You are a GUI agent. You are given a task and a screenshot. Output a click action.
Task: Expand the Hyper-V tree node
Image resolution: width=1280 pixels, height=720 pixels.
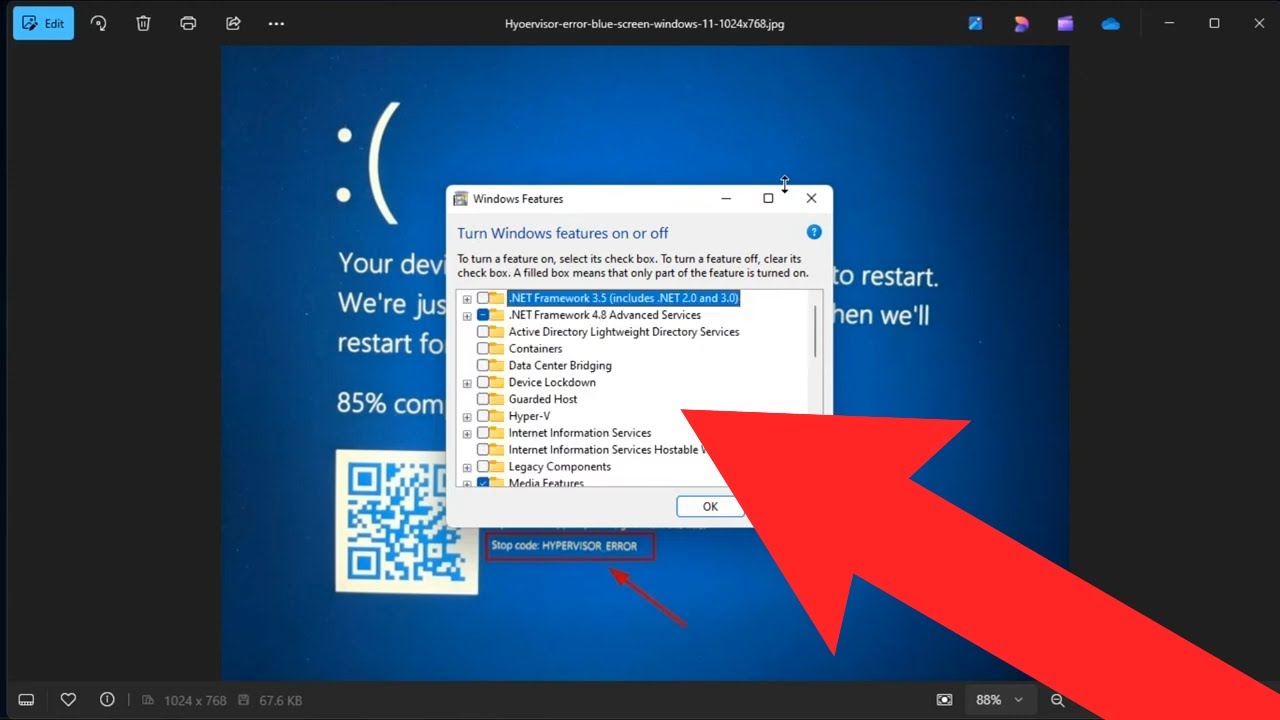tap(467, 417)
